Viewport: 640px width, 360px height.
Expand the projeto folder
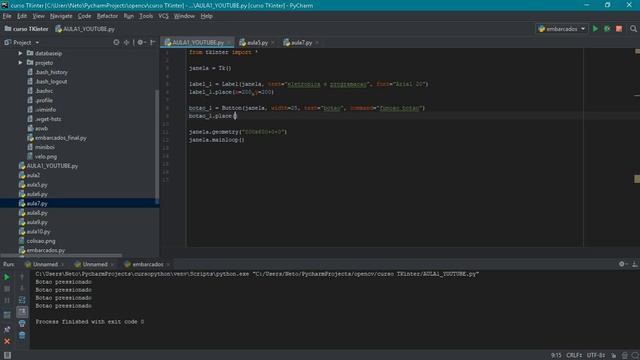click(20, 63)
